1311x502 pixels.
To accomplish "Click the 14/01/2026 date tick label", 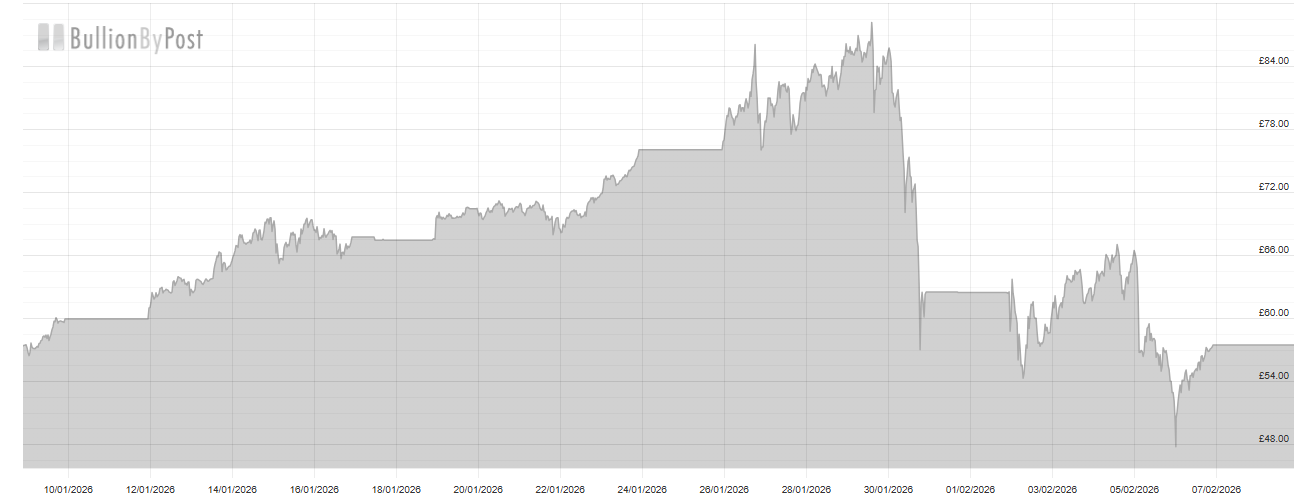I will 232,489.
